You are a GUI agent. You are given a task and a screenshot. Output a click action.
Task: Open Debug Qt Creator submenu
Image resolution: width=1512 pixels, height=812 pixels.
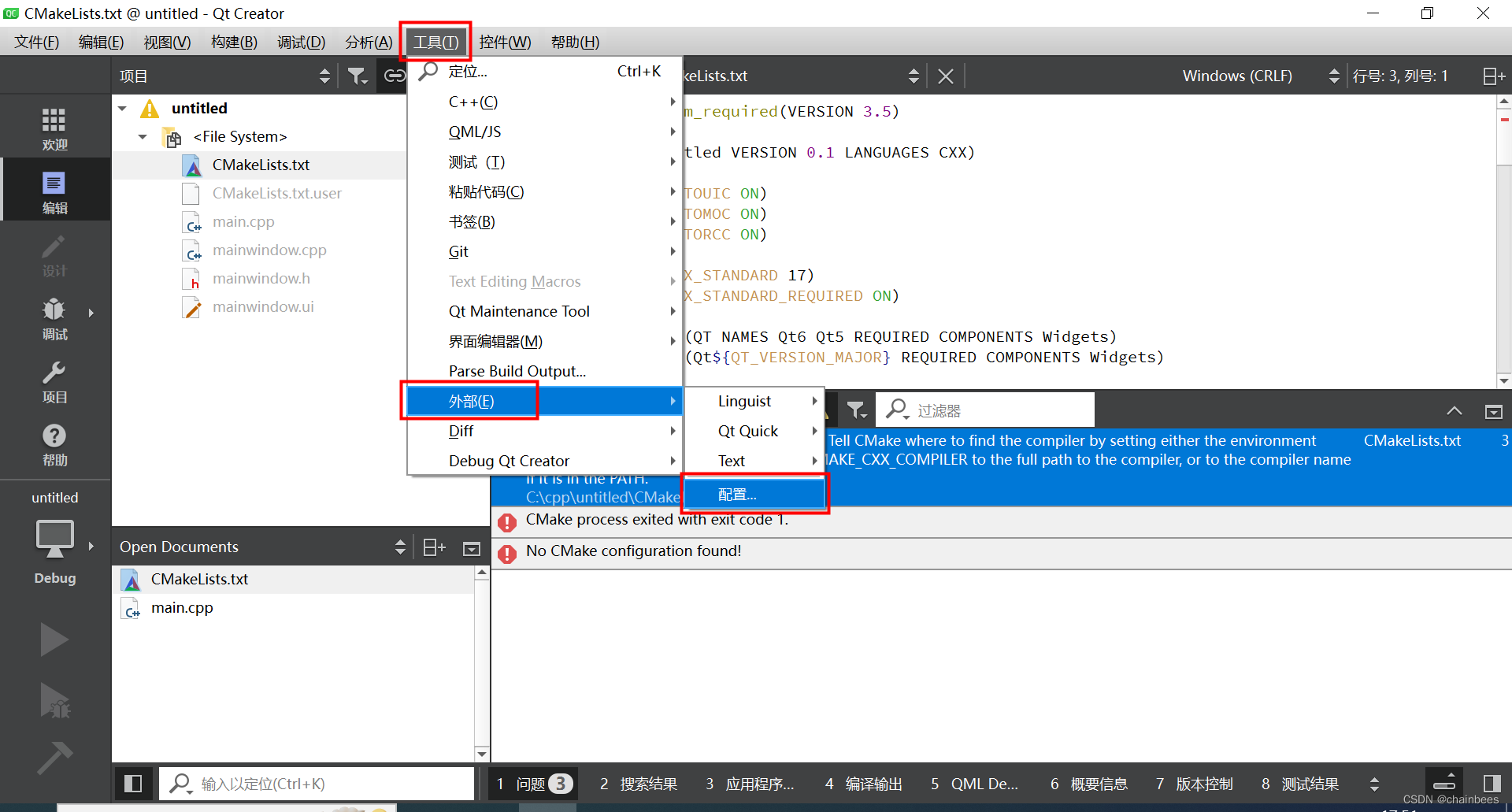tap(543, 461)
